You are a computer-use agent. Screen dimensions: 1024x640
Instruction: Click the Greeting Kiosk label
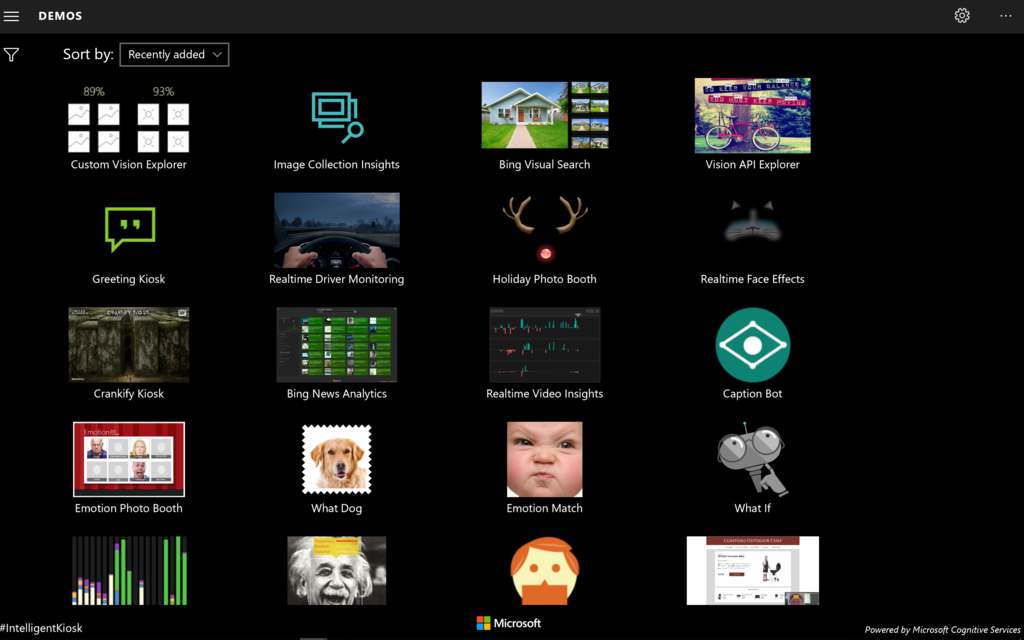[129, 279]
